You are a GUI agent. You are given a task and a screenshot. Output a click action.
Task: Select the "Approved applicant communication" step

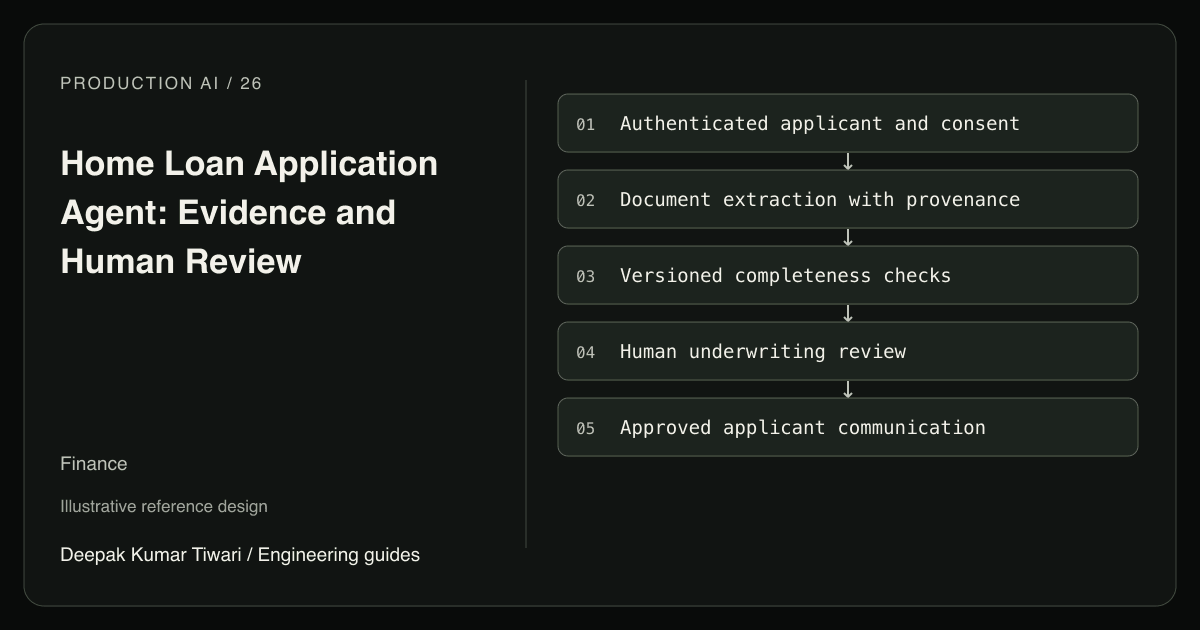pos(848,427)
